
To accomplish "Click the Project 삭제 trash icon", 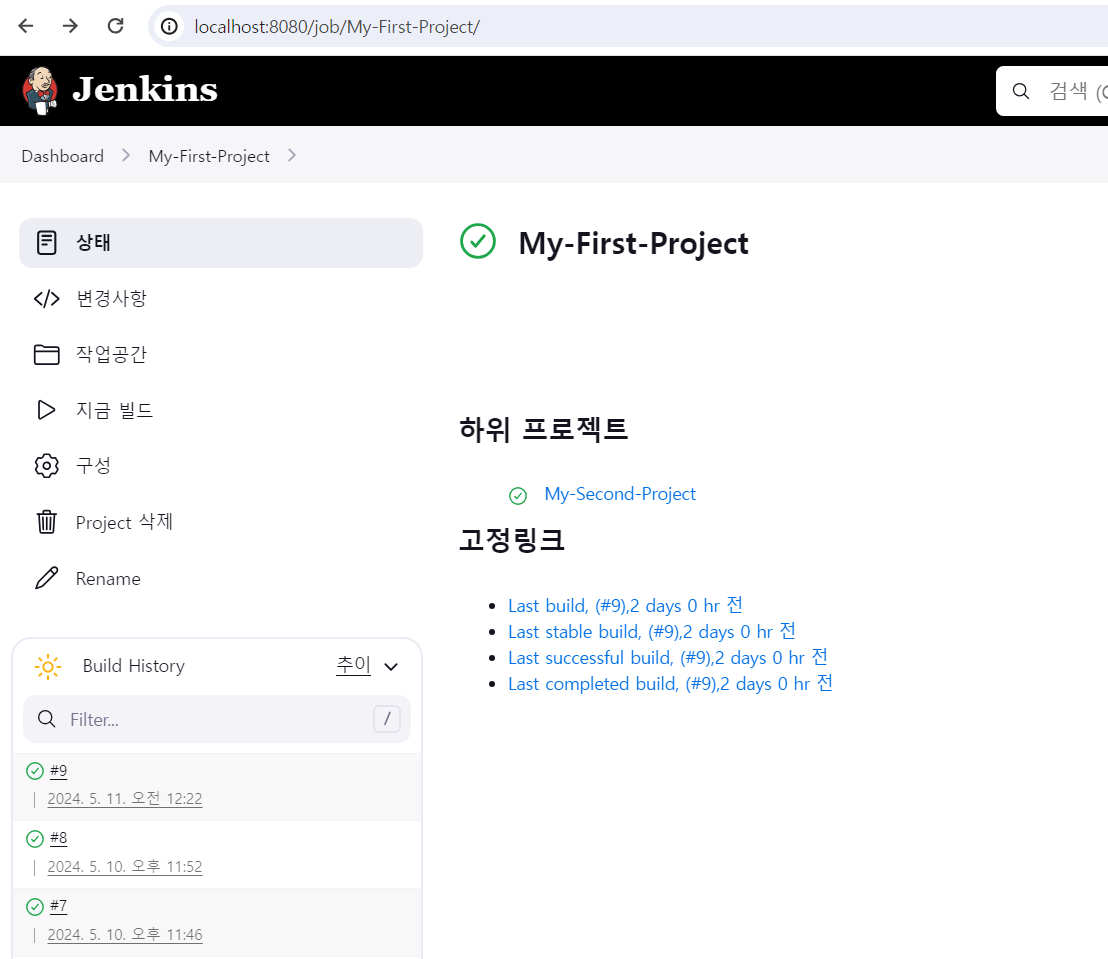I will tap(47, 522).
